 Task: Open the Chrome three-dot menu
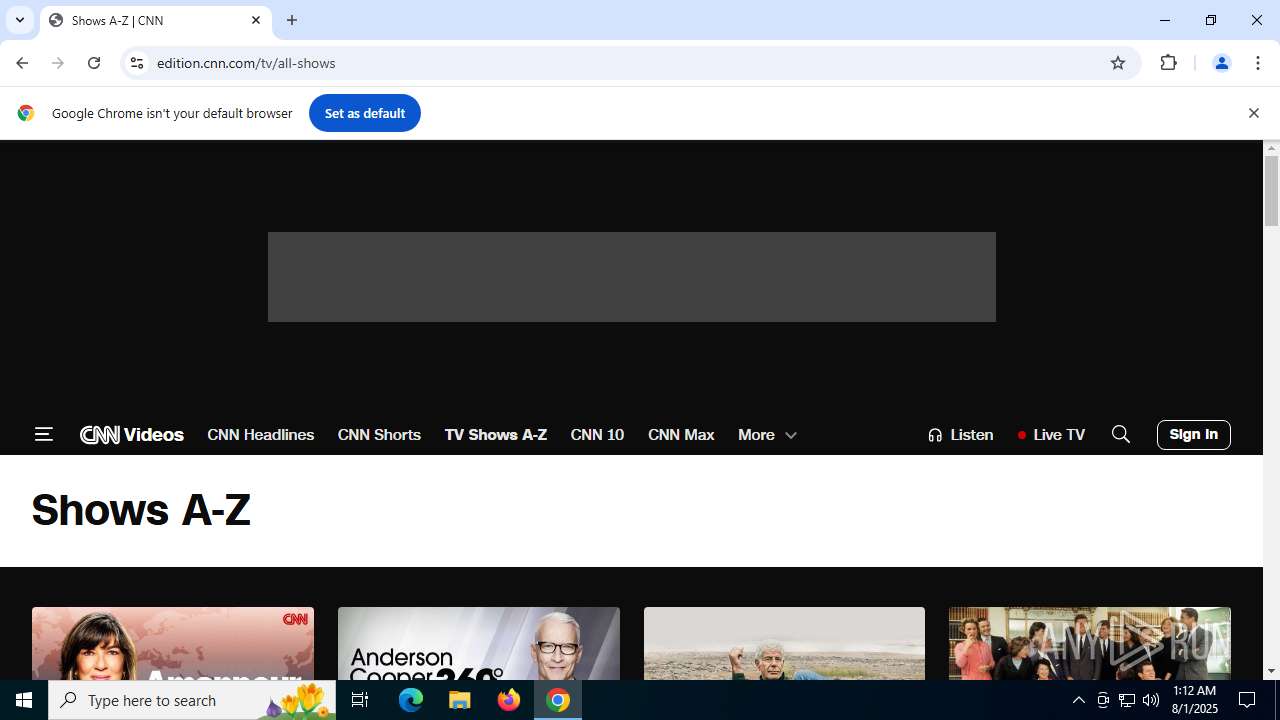pos(1258,63)
